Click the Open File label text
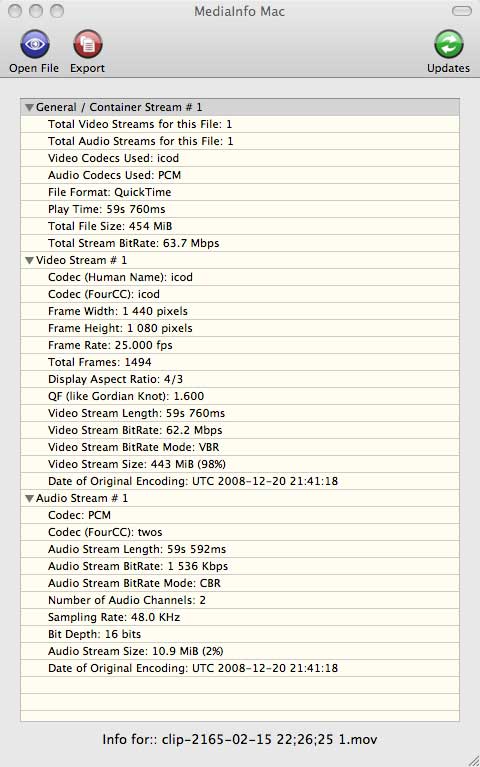This screenshot has width=480, height=767. click(x=34, y=68)
